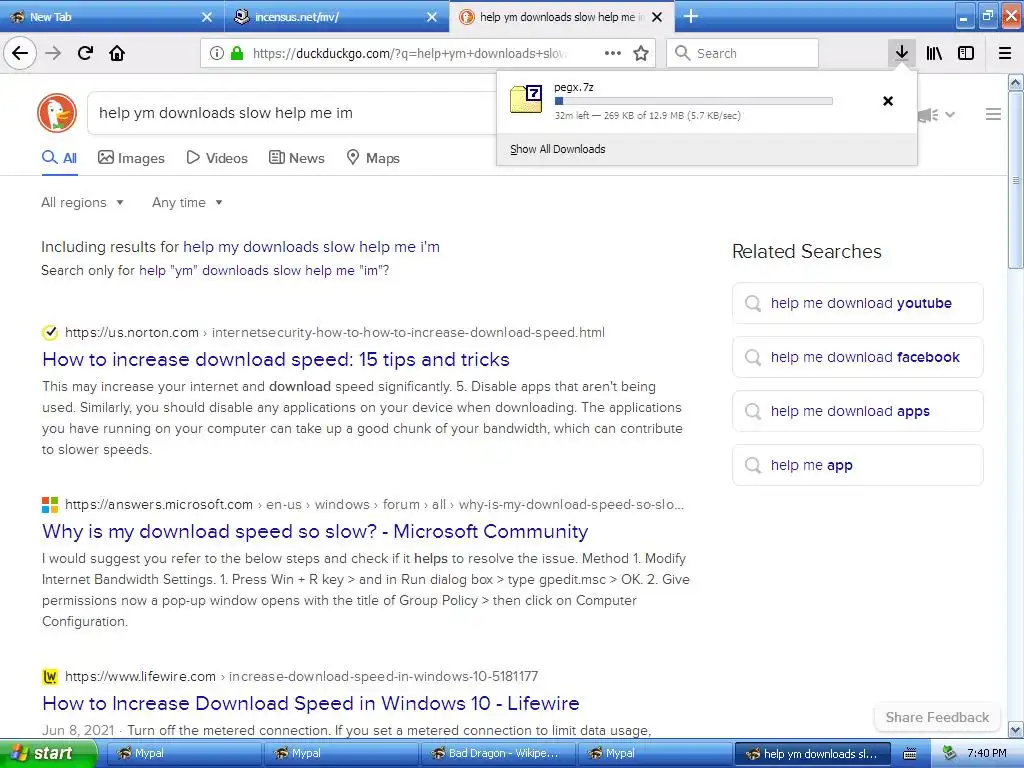
Task: Bookmark this page with the star
Action: pyautogui.click(x=641, y=54)
